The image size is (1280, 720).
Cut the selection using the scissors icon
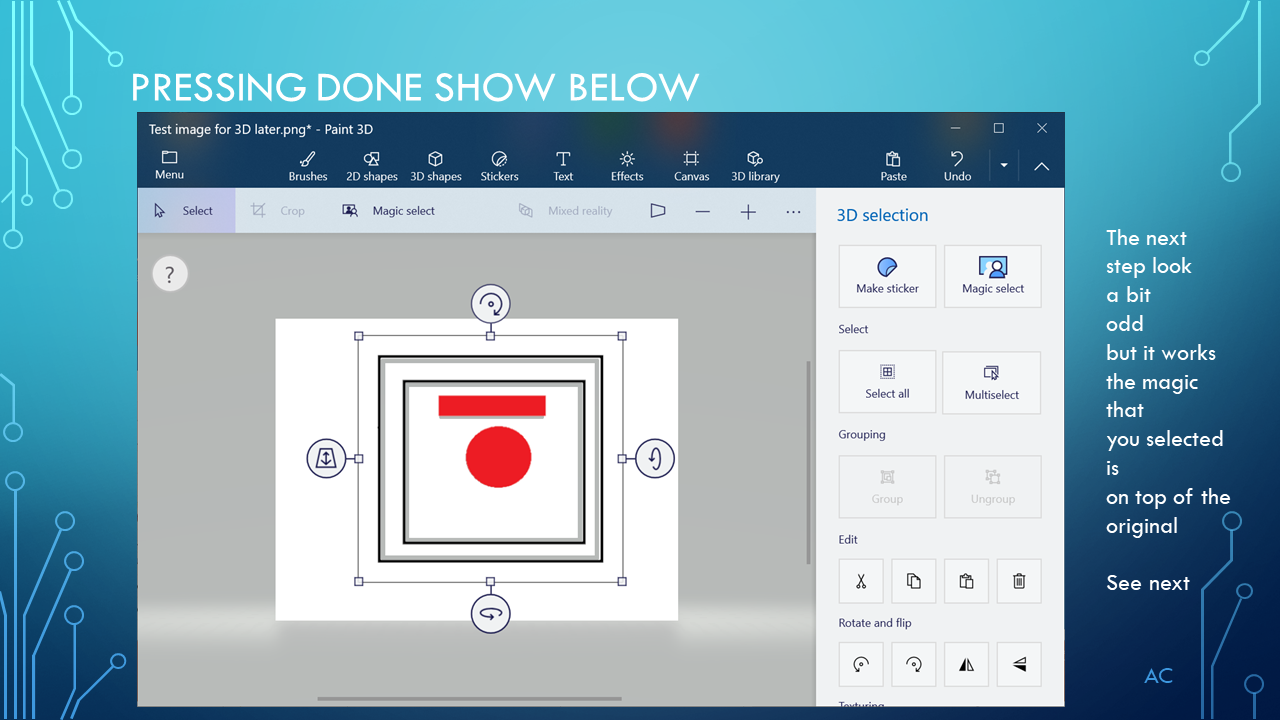point(861,581)
